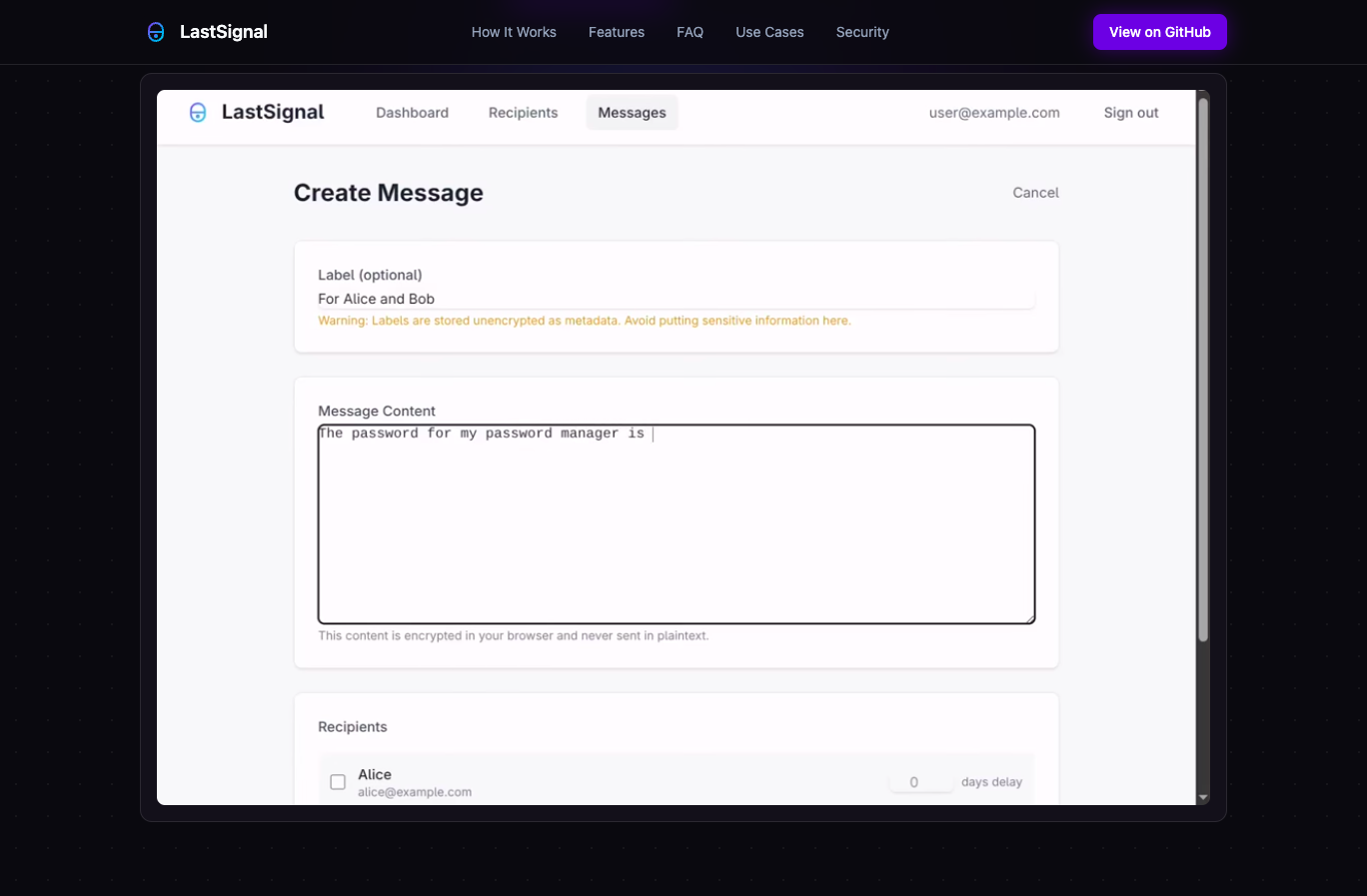Click the embedded window scrollbar thumb
The height and width of the screenshot is (896, 1367).
(1203, 370)
